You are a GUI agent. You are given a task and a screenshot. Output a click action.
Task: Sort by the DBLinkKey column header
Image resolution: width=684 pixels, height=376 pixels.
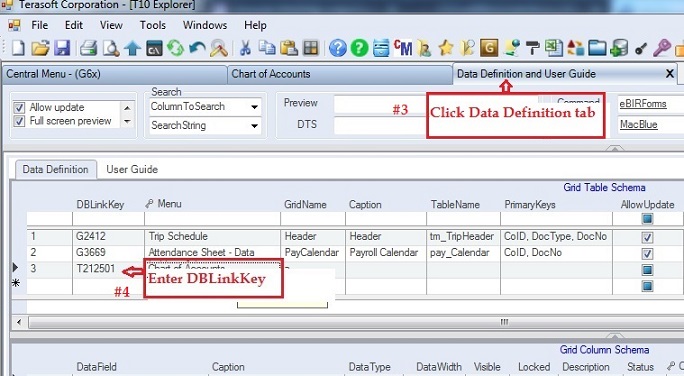pyautogui.click(x=100, y=205)
